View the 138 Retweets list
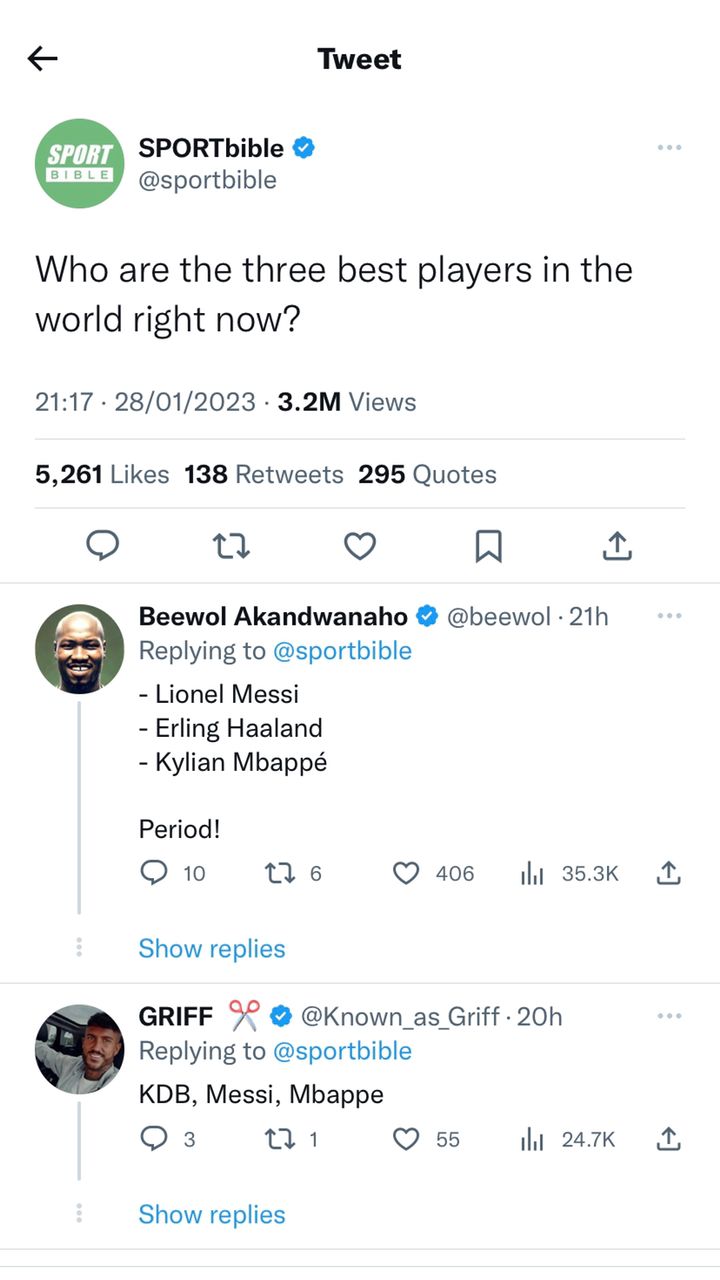 click(x=263, y=474)
